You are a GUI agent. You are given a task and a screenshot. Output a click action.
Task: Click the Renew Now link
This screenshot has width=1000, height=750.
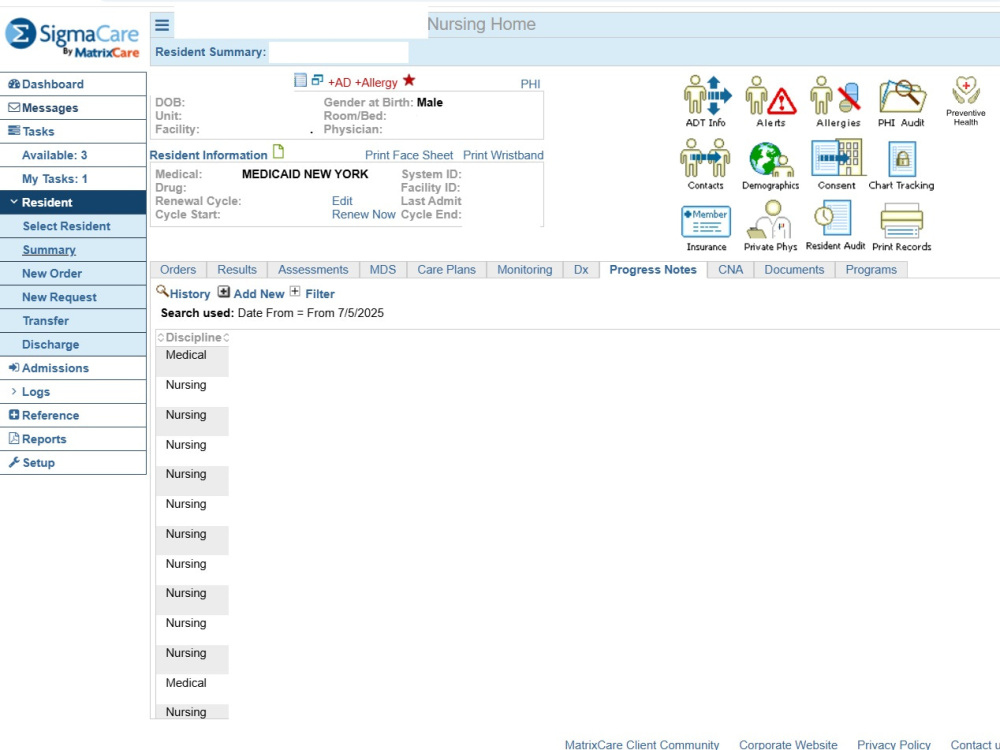pyautogui.click(x=364, y=214)
